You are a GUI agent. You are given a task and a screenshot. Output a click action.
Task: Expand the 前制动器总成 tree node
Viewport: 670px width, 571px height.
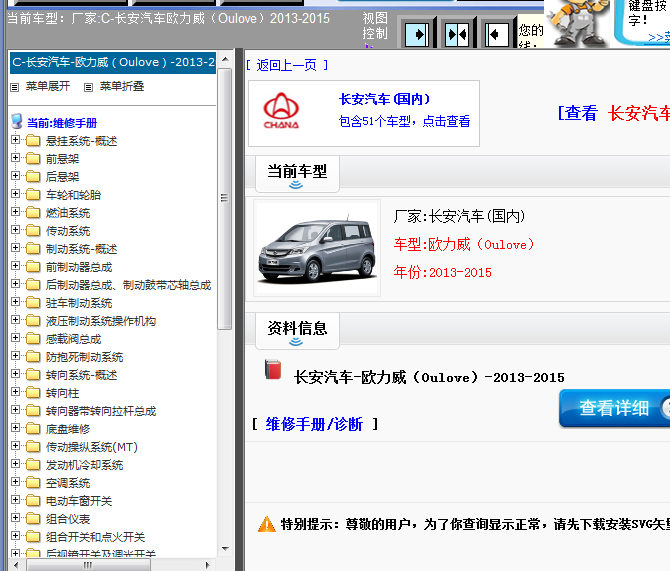(x=15, y=266)
